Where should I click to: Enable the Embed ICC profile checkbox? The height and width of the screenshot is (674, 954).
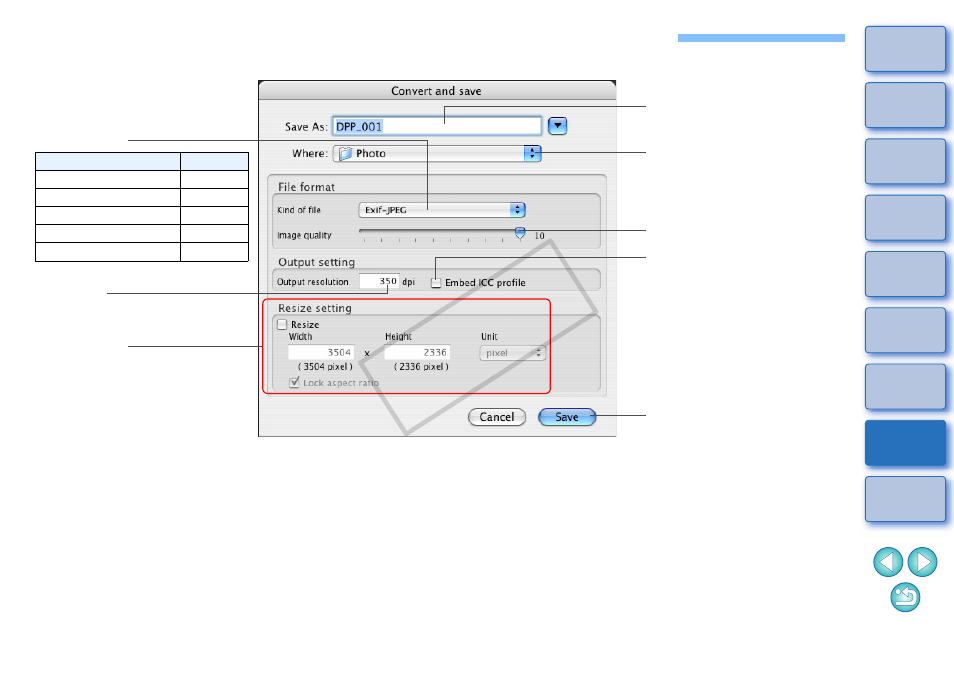436,283
